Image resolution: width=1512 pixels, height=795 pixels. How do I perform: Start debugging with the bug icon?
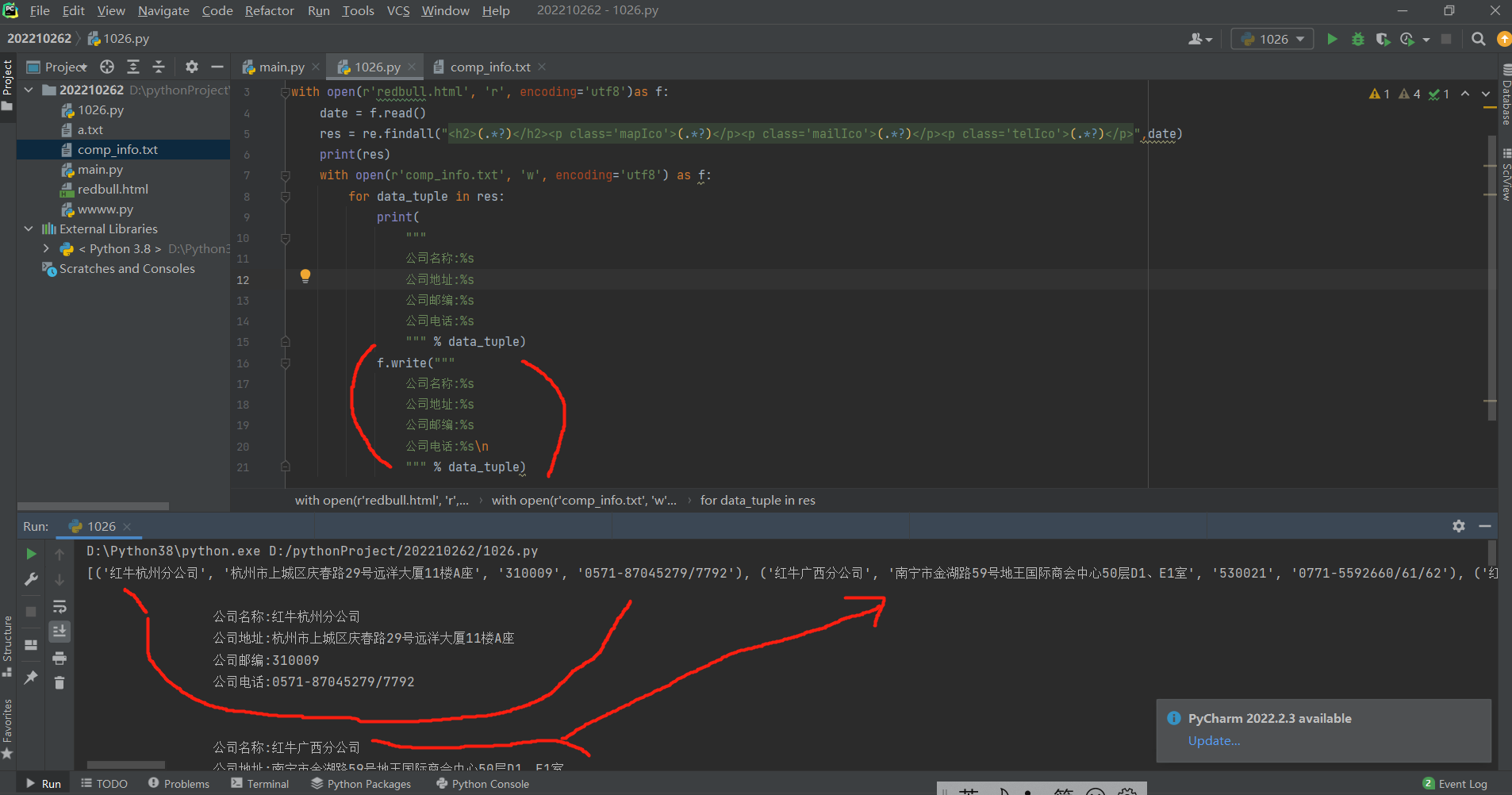click(1357, 39)
